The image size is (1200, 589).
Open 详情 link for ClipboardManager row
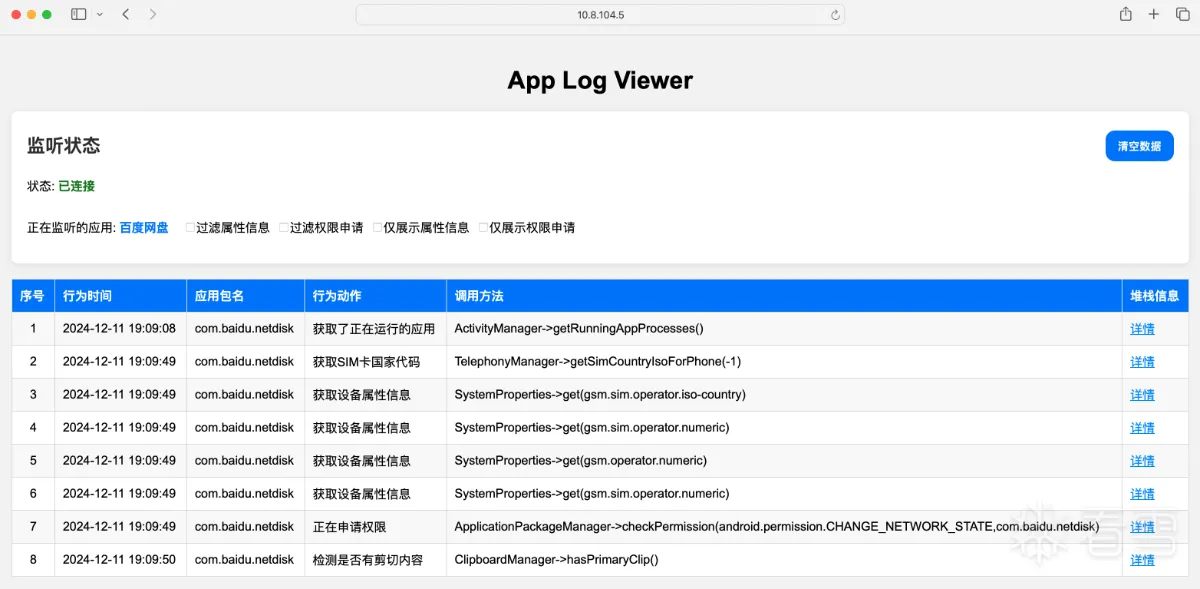coord(1142,560)
